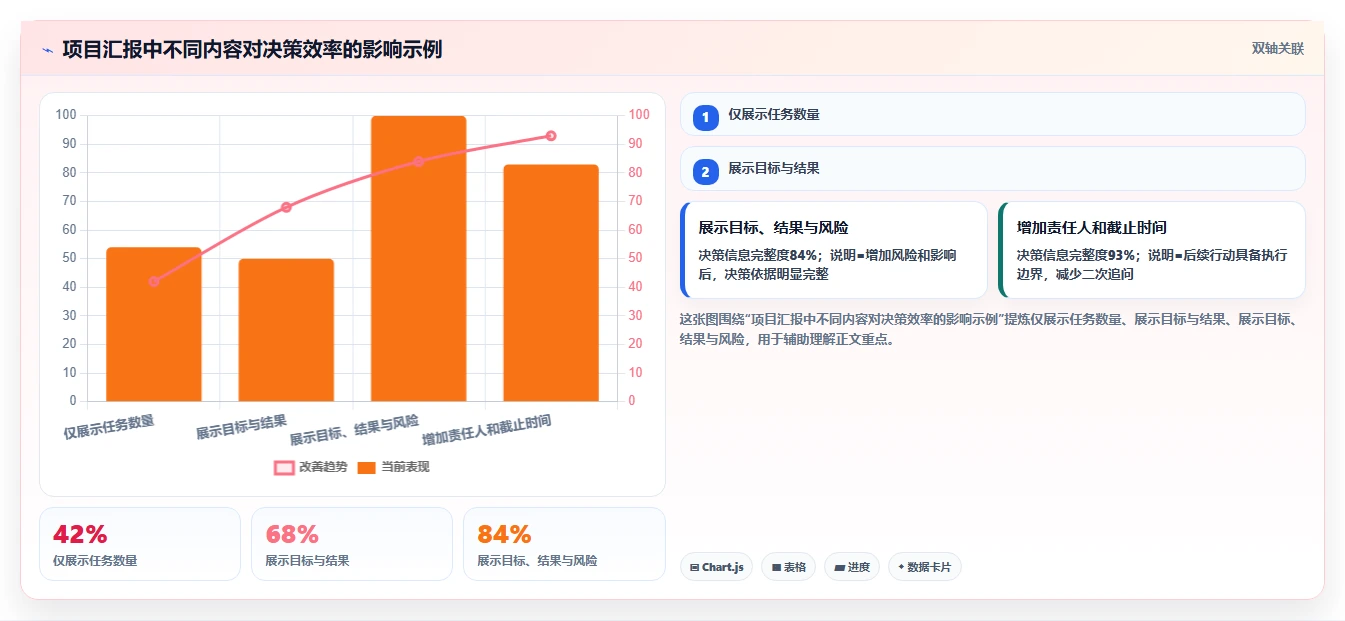1345x621 pixels.
Task: Click the right axis pink value 100
Action: [x=639, y=115]
